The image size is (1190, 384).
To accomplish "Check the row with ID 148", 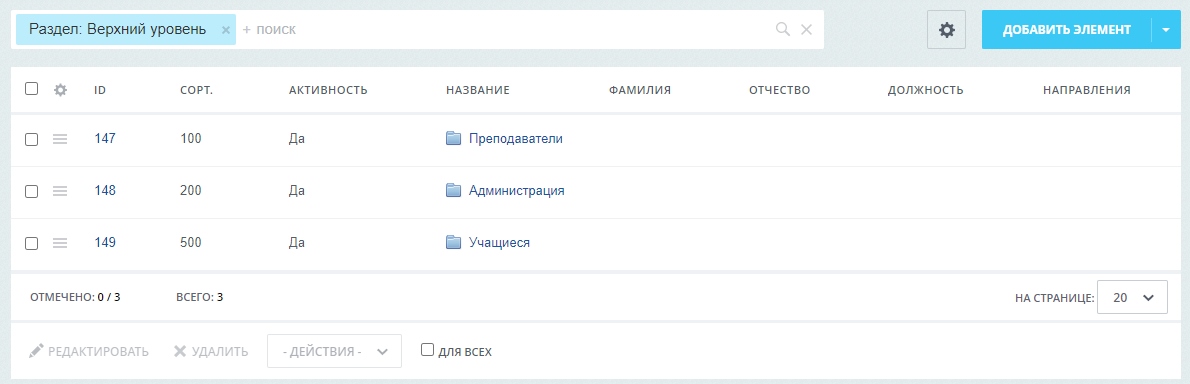I will 31,191.
